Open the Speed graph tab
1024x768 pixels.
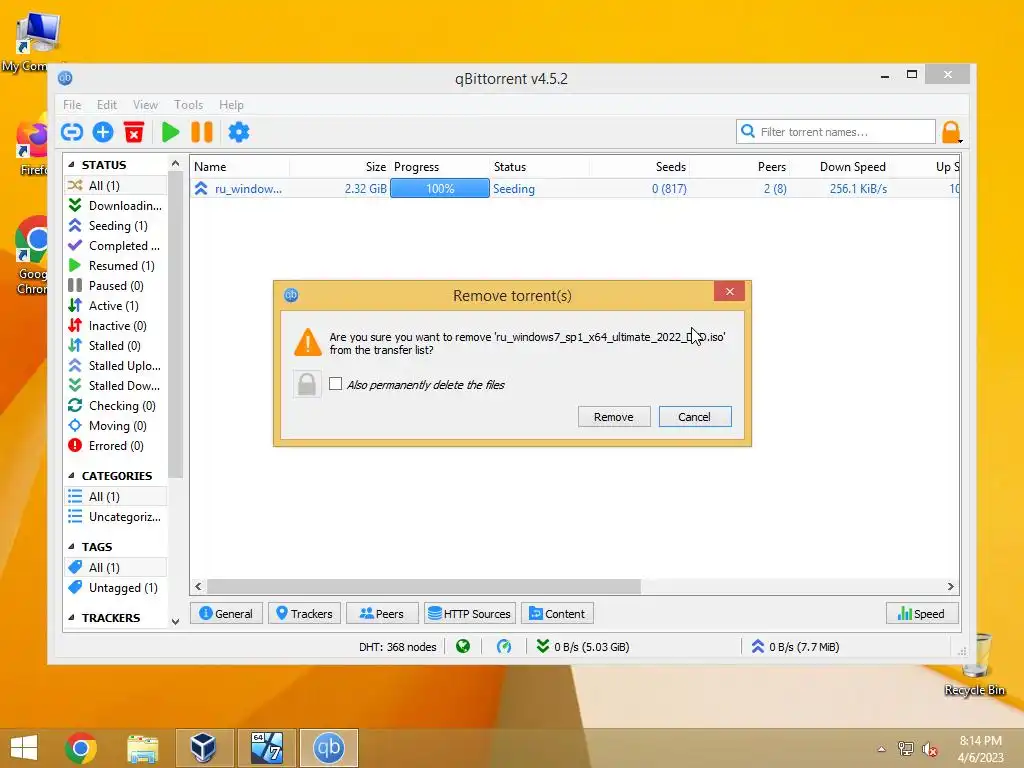[x=921, y=613]
